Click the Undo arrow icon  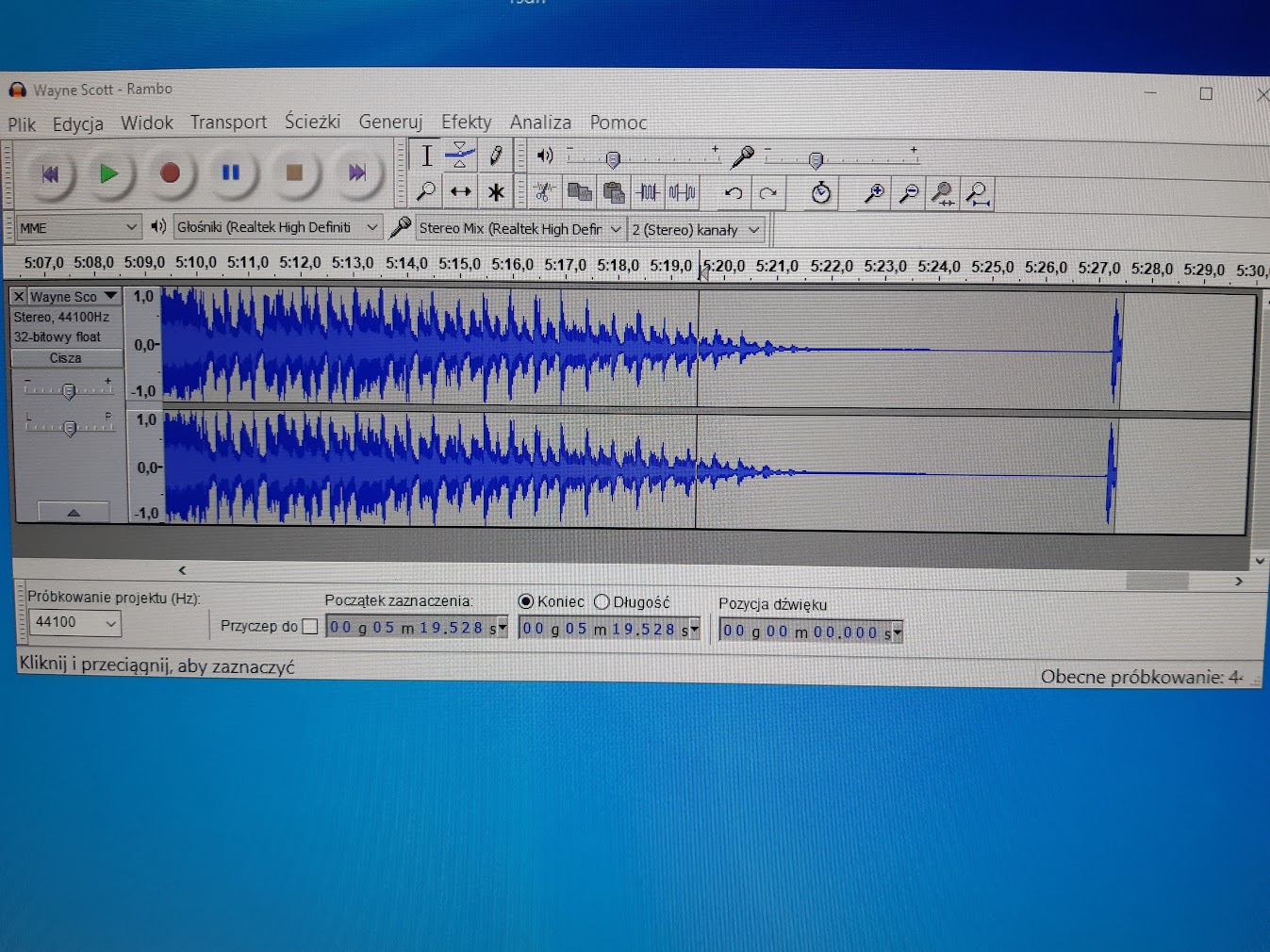[733, 193]
